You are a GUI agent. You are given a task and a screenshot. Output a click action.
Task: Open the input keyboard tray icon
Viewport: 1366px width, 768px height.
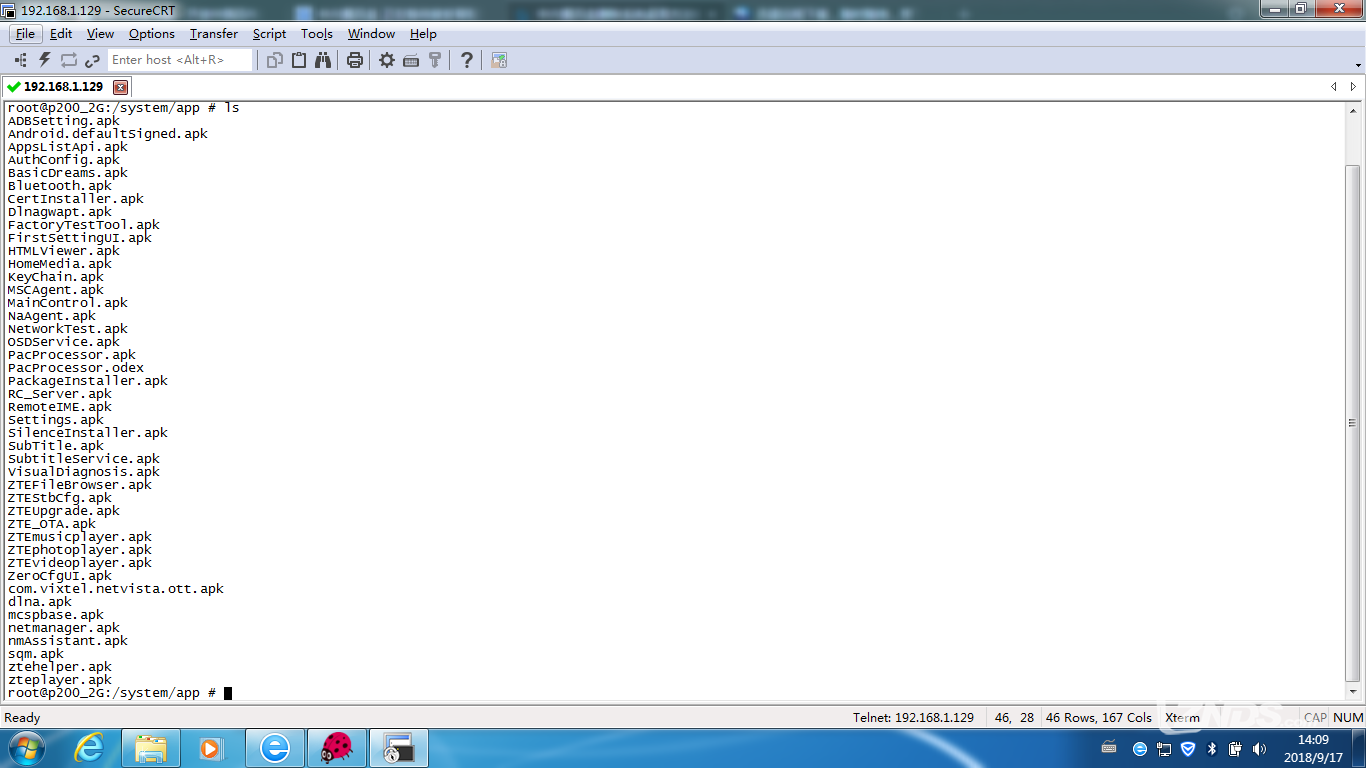tap(1109, 748)
